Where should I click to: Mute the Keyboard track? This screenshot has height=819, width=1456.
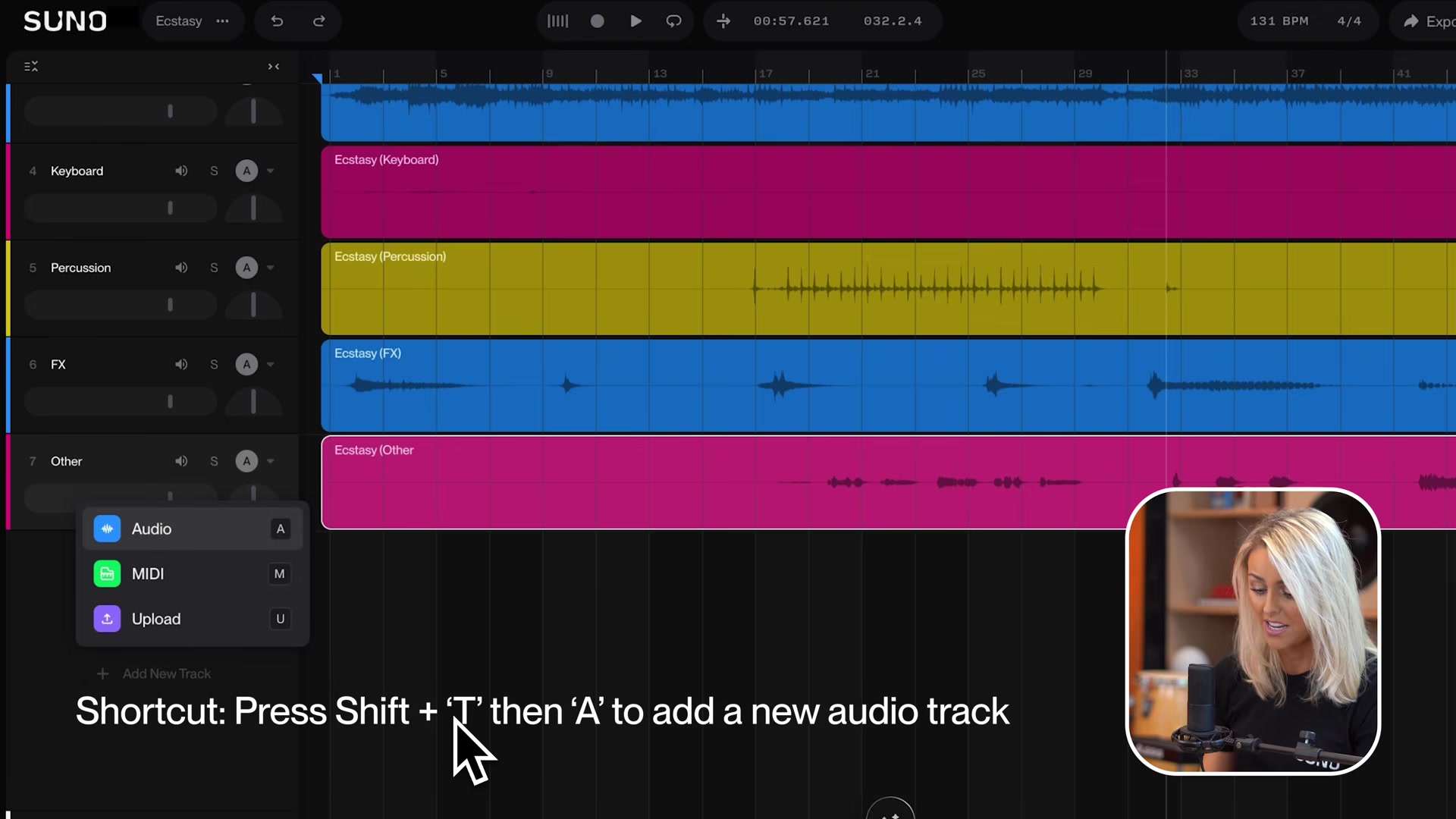(181, 171)
